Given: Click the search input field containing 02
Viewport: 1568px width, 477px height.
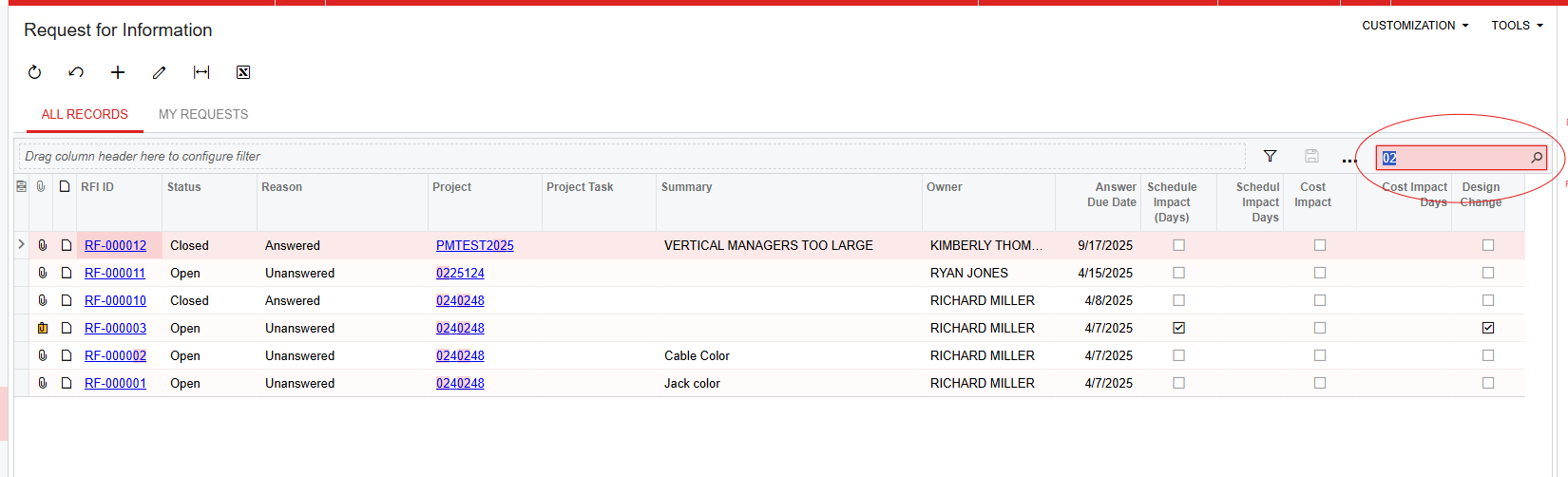Looking at the screenshot, I should 1454,158.
